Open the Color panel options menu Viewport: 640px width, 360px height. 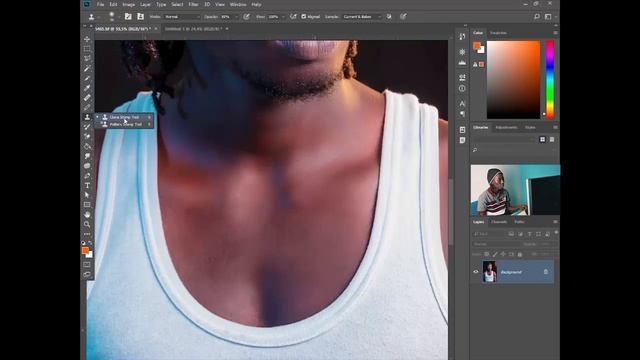[555, 33]
